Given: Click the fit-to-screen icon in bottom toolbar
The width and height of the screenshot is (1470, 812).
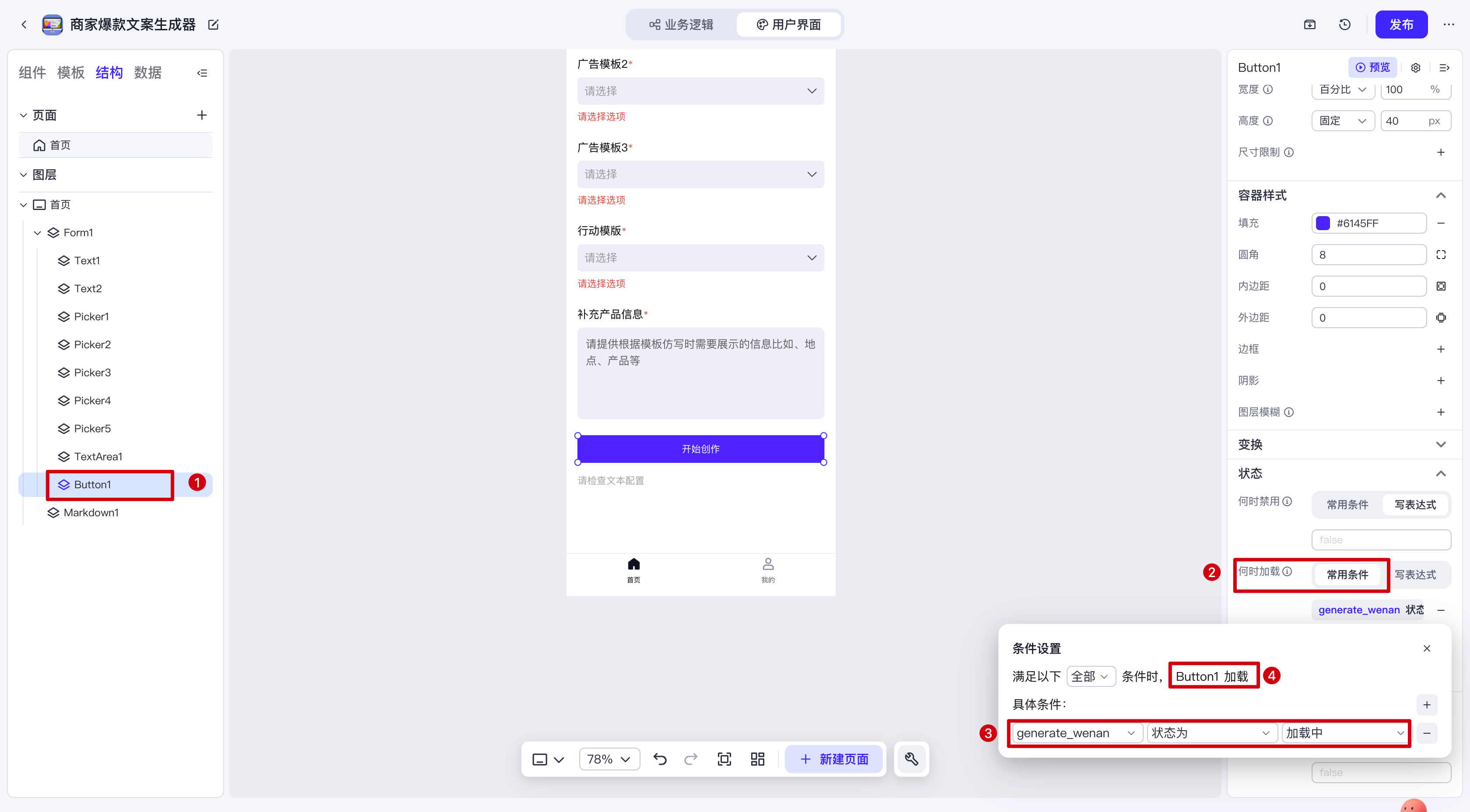Looking at the screenshot, I should (724, 759).
